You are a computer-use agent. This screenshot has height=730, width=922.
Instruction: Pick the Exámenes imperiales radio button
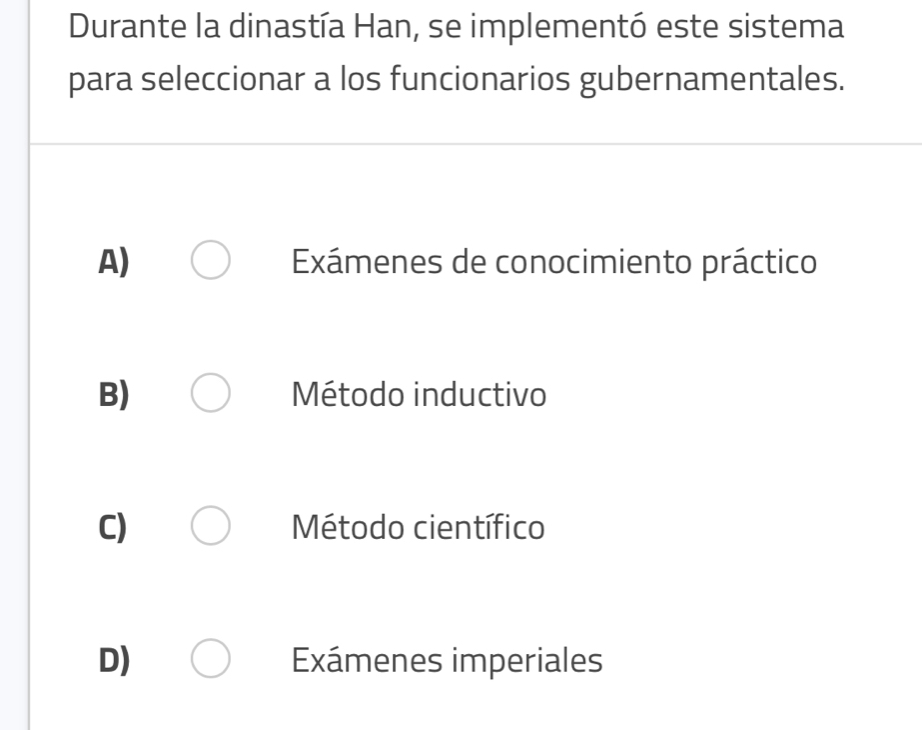(211, 659)
